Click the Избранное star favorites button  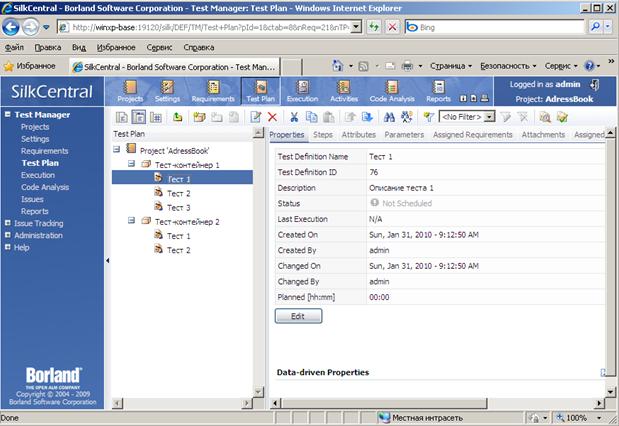pyautogui.click(x=30, y=66)
